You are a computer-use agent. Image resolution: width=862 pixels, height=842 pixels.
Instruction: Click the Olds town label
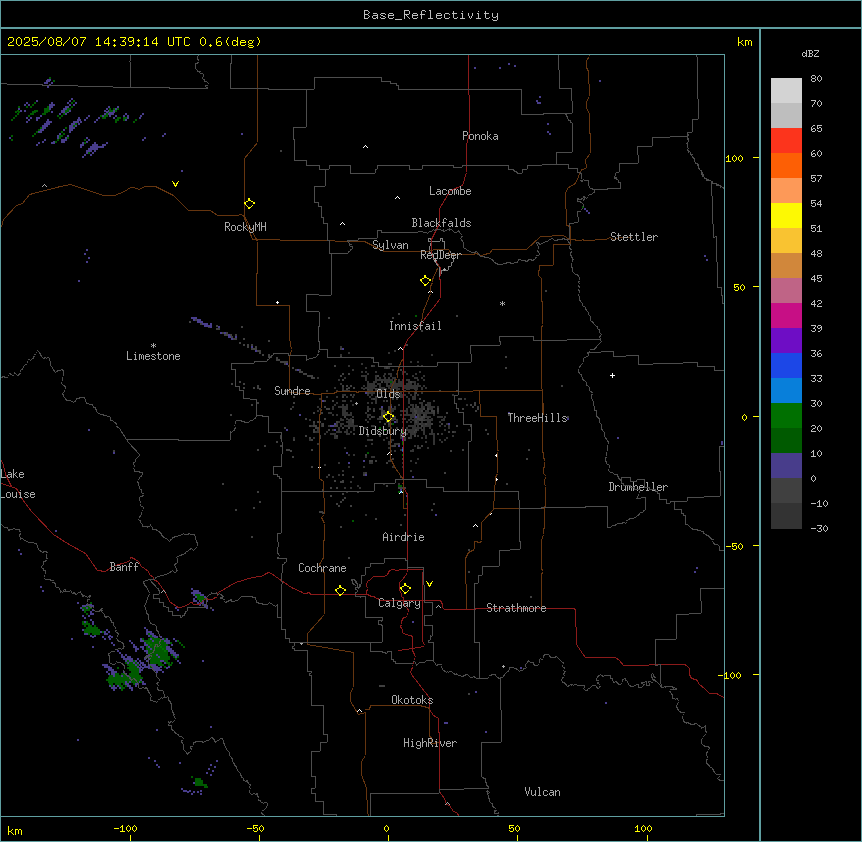(x=388, y=394)
